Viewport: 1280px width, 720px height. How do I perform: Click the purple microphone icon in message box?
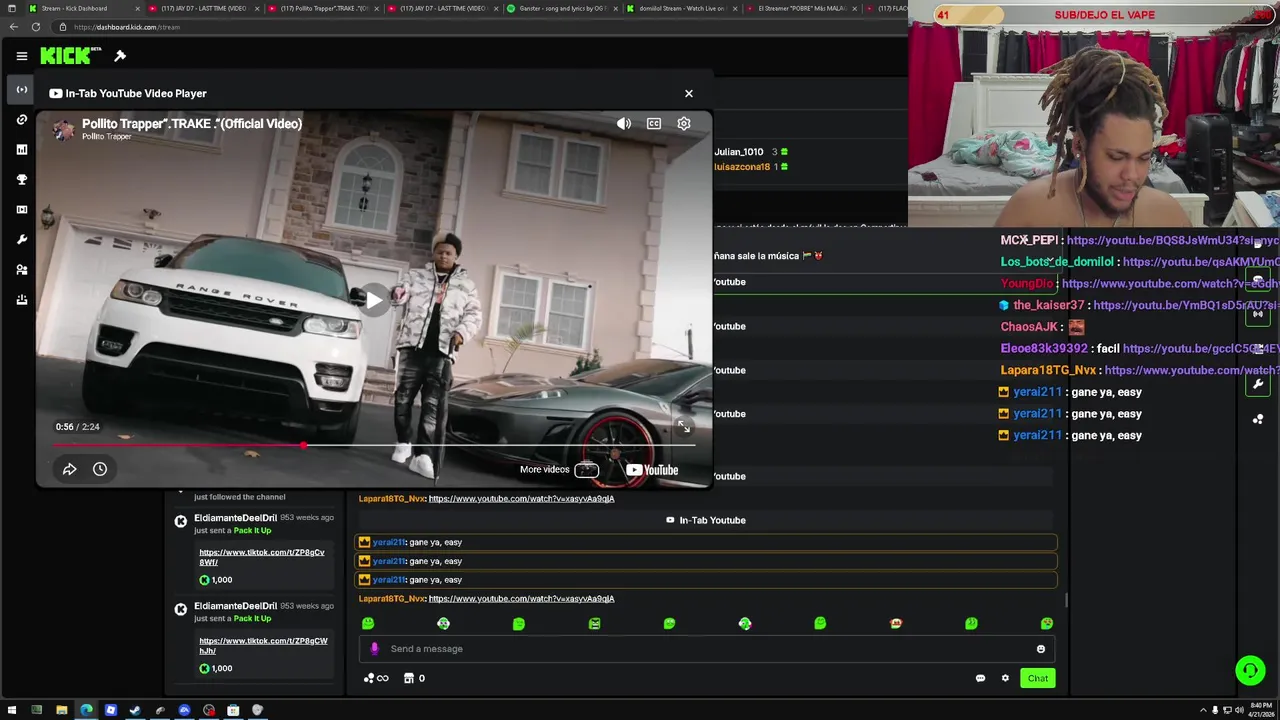pyautogui.click(x=374, y=649)
